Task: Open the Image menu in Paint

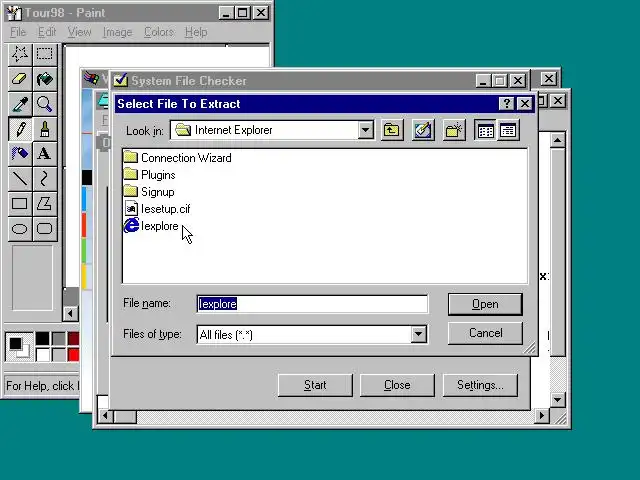Action: coord(118,32)
